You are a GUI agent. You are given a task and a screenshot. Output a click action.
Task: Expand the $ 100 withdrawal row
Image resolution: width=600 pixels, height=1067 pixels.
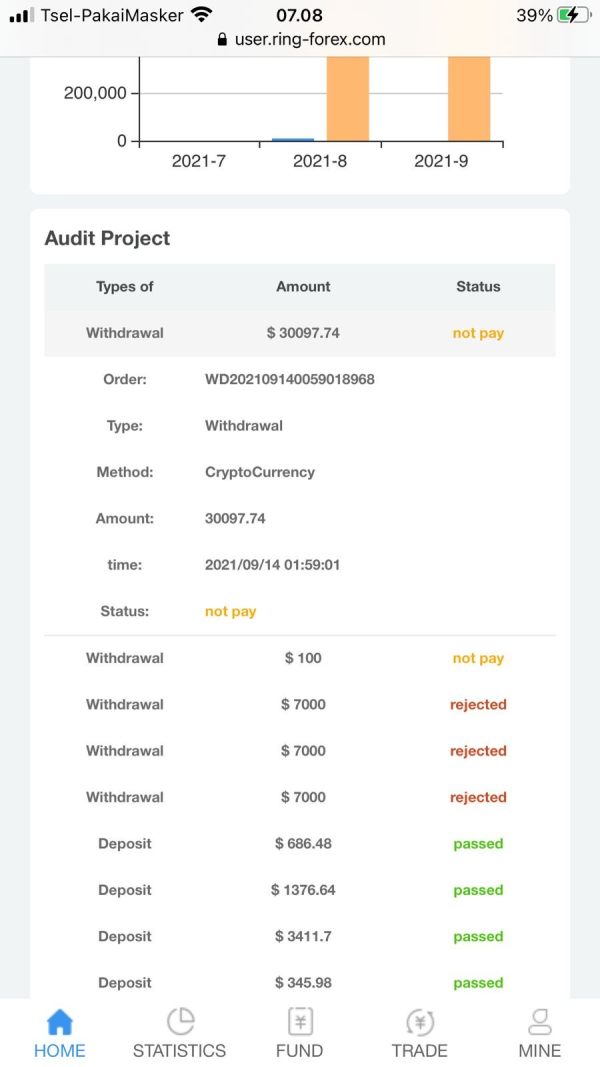click(300, 658)
